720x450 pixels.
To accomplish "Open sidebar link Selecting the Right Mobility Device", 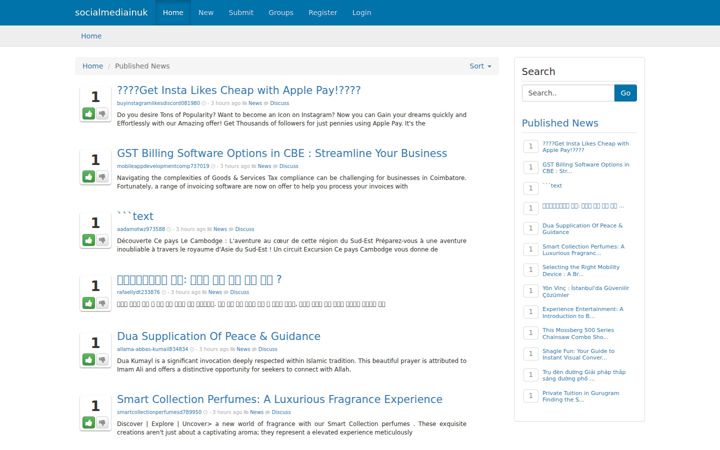I will point(581,270).
